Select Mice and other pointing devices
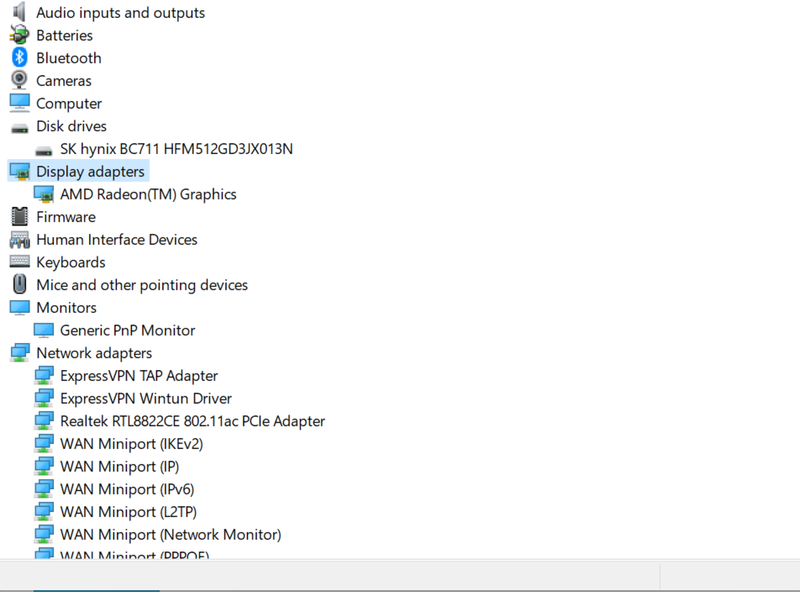 [x=142, y=285]
